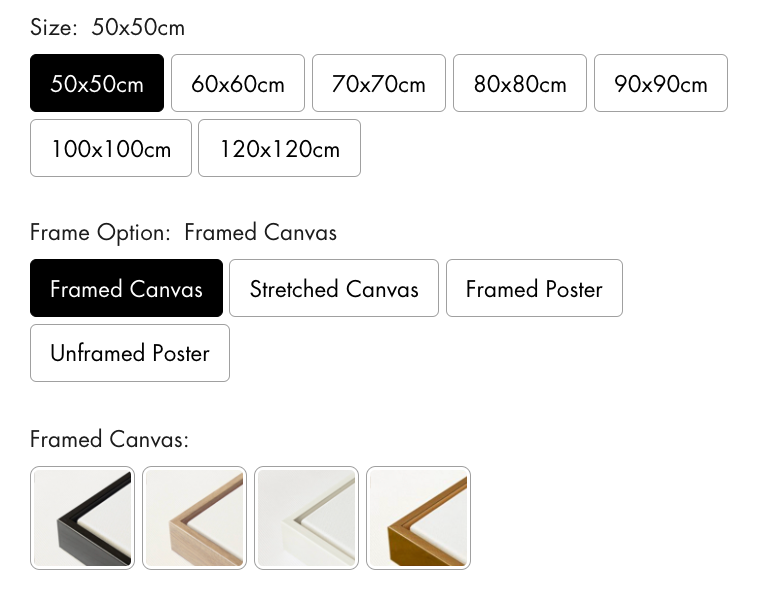Click the "Size:" heading label
The image size is (782, 590).
54,27
